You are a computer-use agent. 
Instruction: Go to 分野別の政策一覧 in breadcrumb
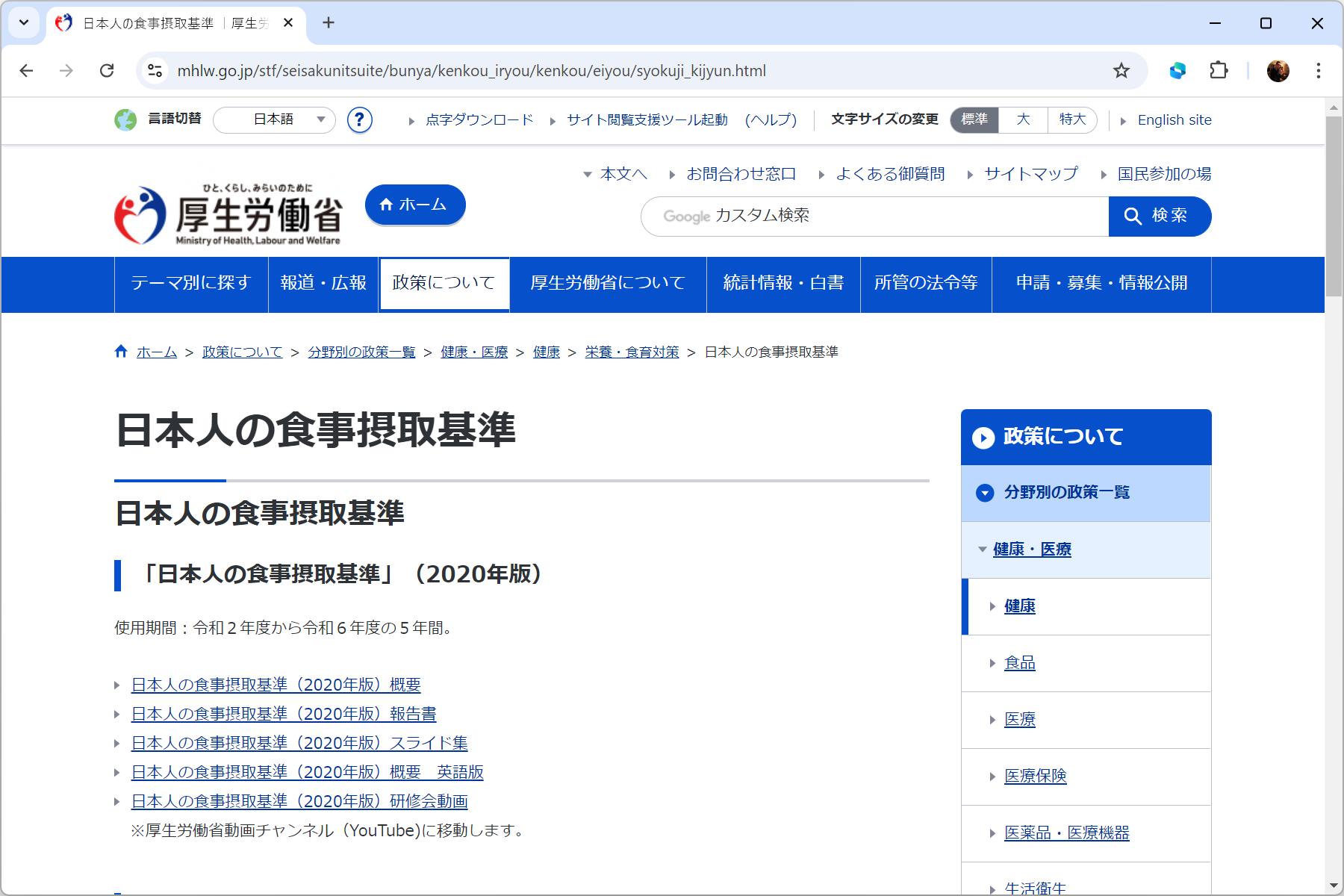tap(361, 352)
